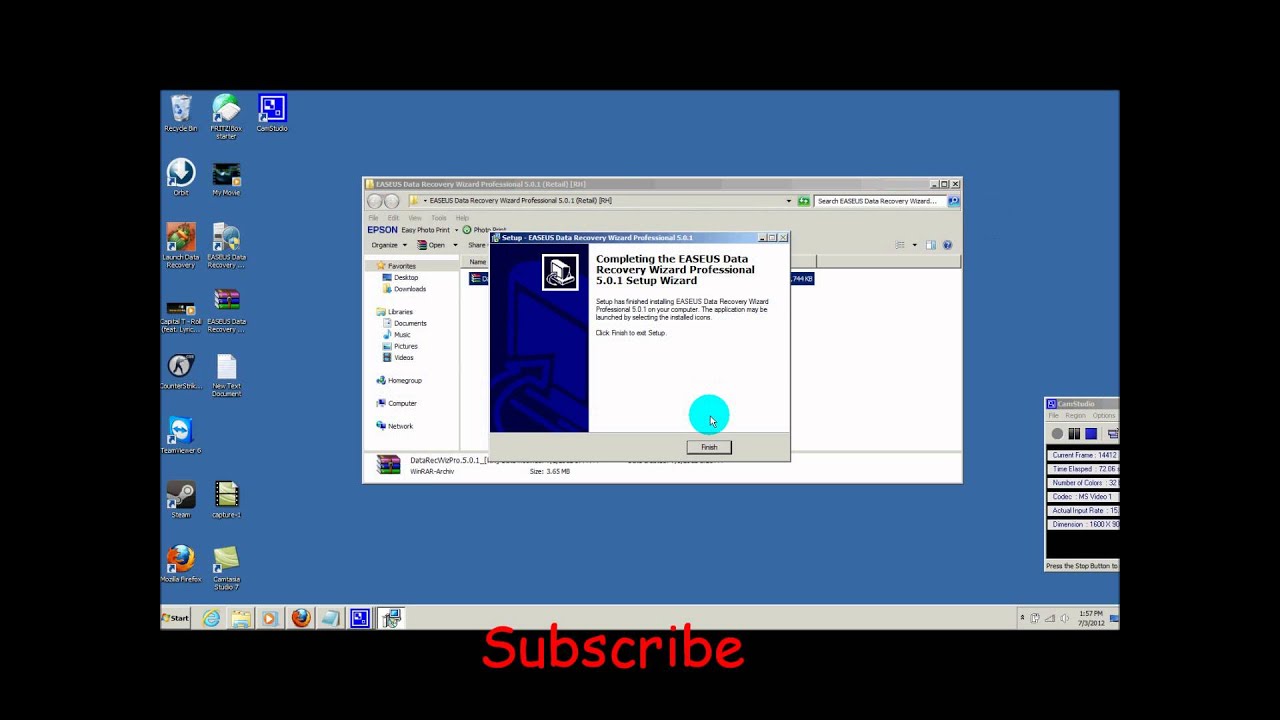Click the Explorer Back navigation button
Image resolution: width=1280 pixels, height=720 pixels.
(x=375, y=201)
